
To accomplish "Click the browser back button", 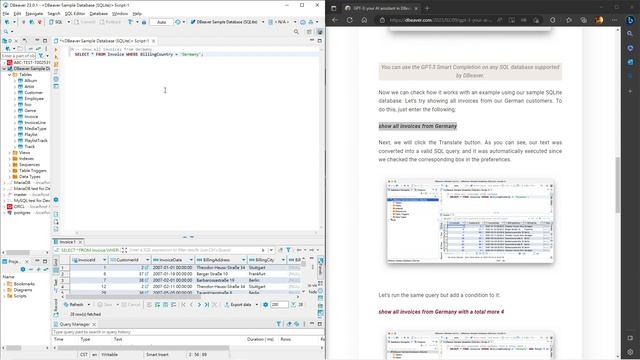I will coord(335,20).
